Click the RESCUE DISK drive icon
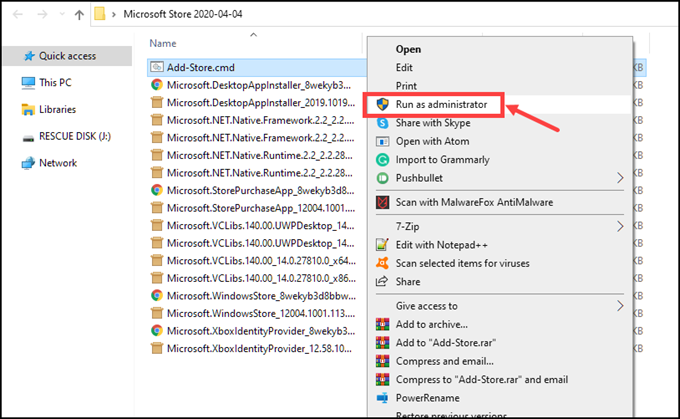The height and width of the screenshot is (419, 680). tap(28, 138)
